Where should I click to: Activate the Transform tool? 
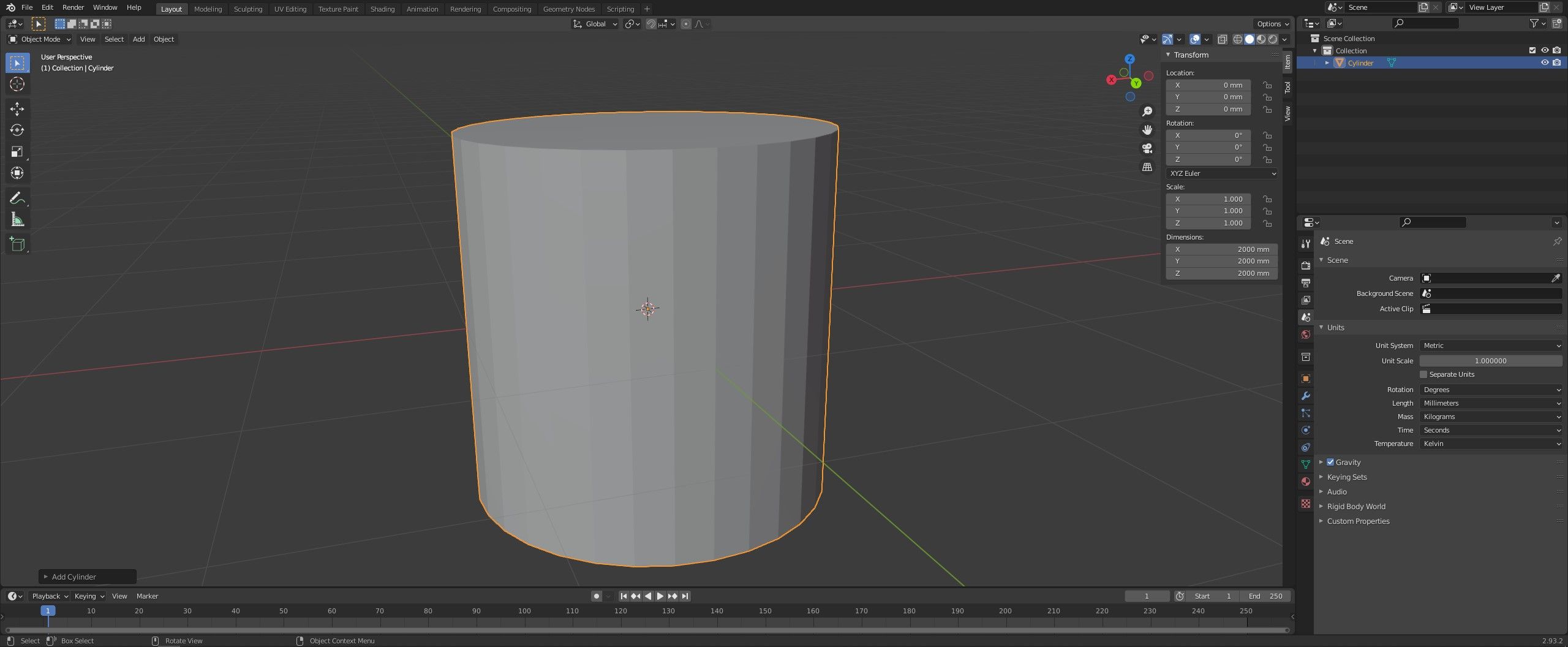(x=17, y=173)
